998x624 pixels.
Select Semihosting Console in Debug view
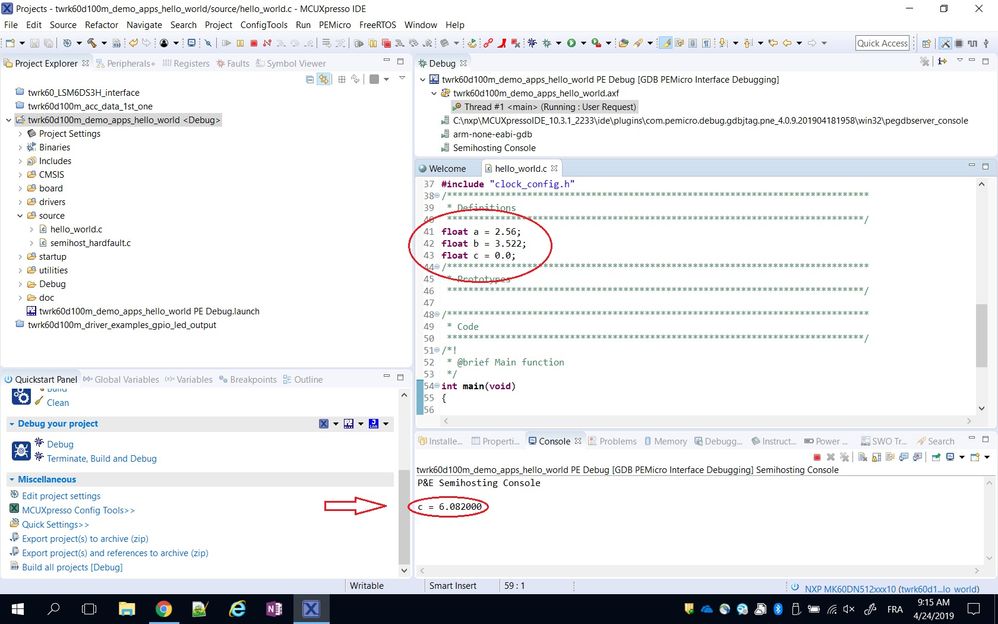pyautogui.click(x=488, y=148)
